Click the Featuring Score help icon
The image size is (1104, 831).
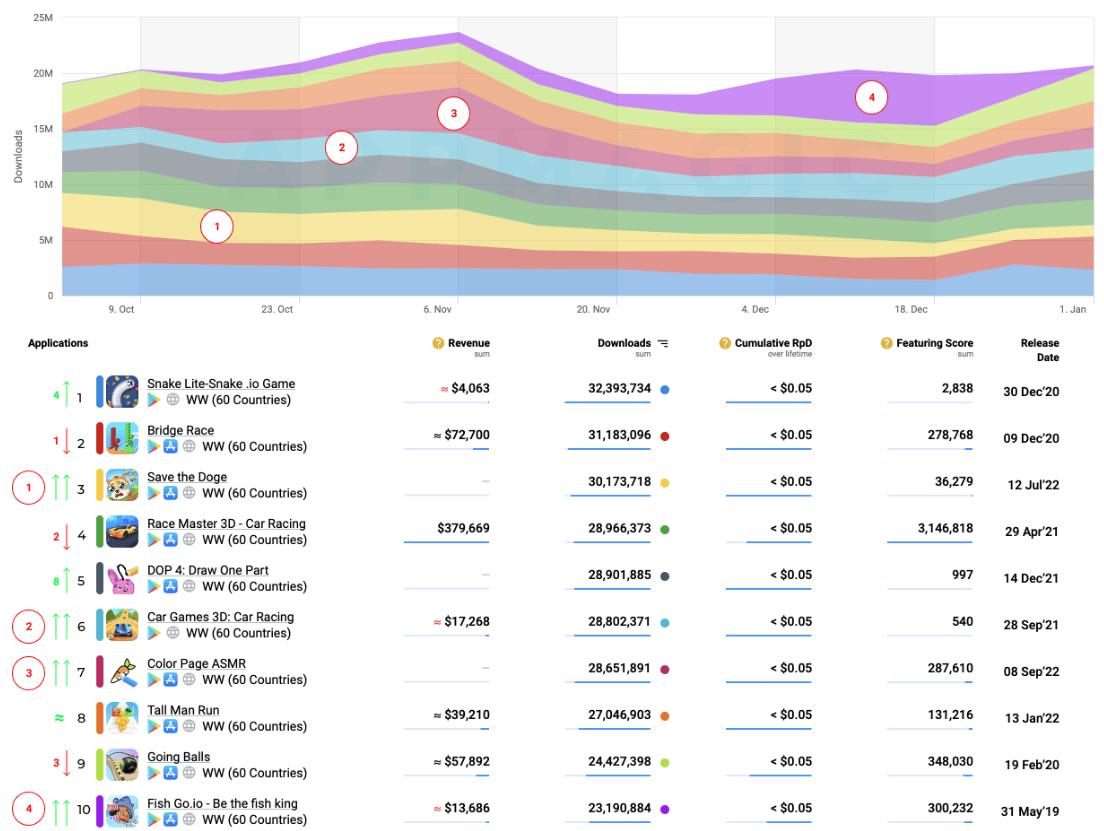886,343
